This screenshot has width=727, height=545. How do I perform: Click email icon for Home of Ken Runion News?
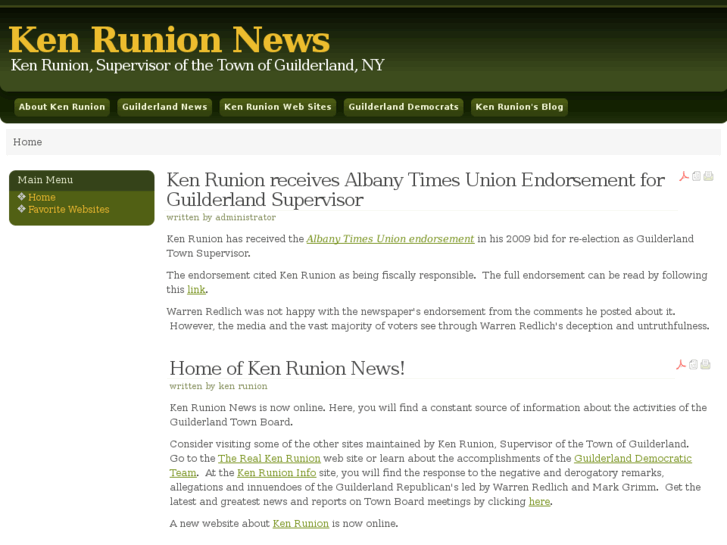[x=693, y=365]
